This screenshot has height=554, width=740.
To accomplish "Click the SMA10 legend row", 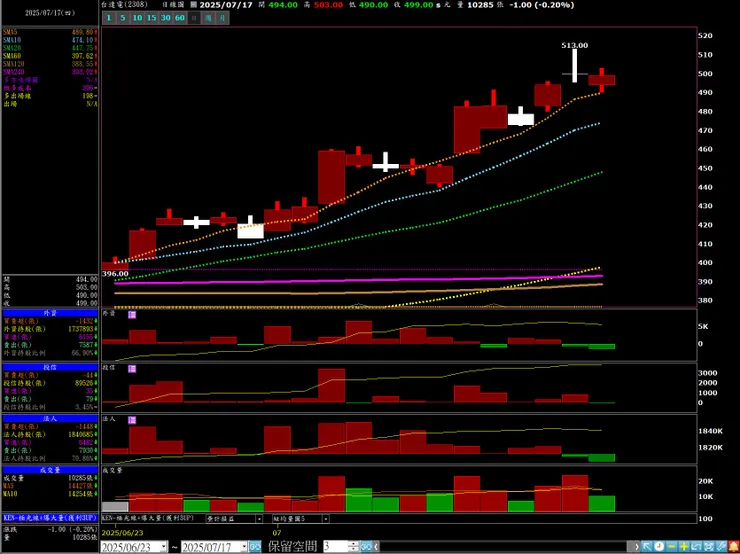I will pyautogui.click(x=50, y=40).
